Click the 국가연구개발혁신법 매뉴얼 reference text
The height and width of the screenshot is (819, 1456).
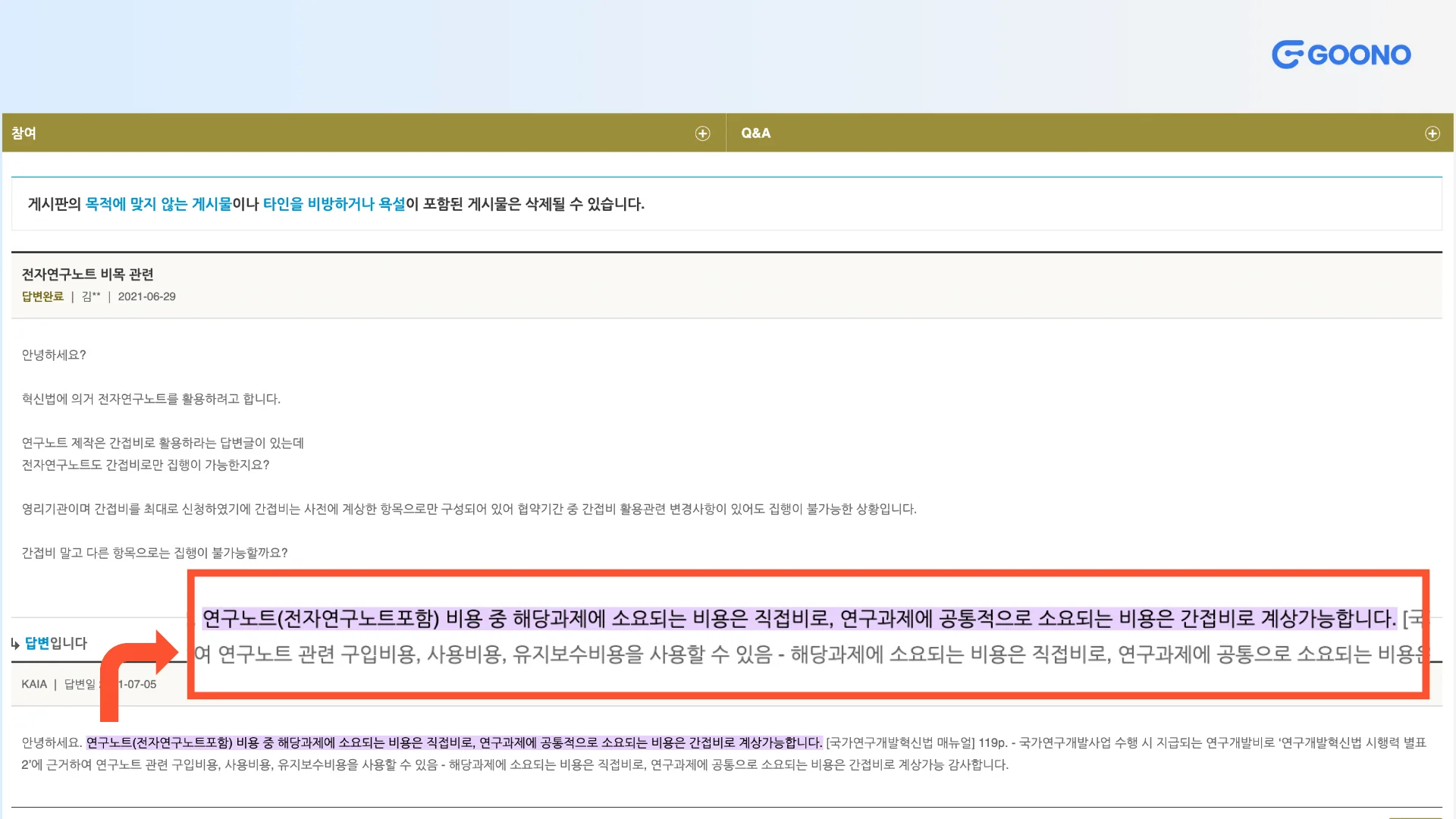coord(900,742)
